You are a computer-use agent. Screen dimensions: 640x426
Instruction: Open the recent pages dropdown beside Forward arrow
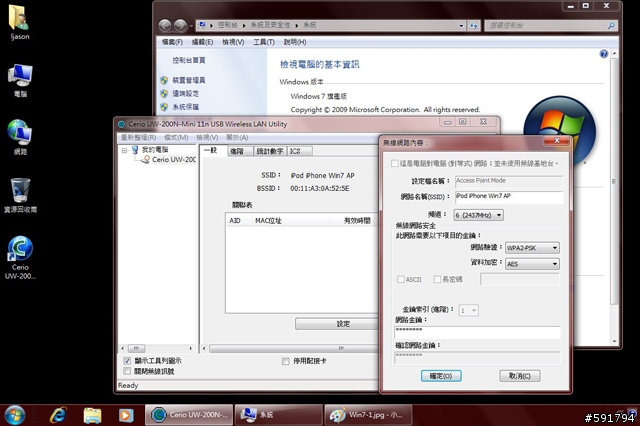click(x=191, y=26)
